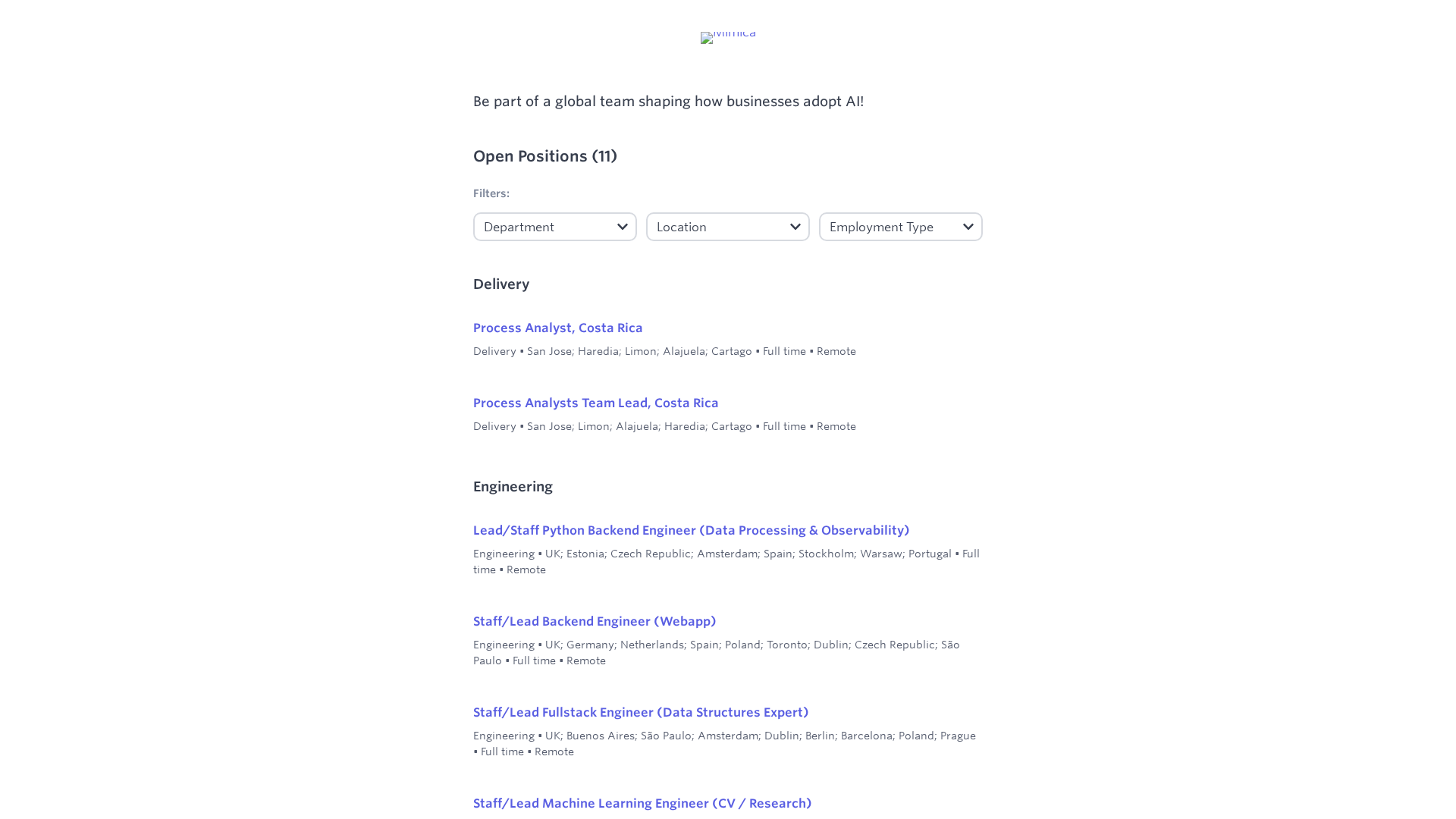Open Staff/Lead Fullstack Engineer posting
Screen dimensions: 1456x819
pyautogui.click(x=641, y=712)
